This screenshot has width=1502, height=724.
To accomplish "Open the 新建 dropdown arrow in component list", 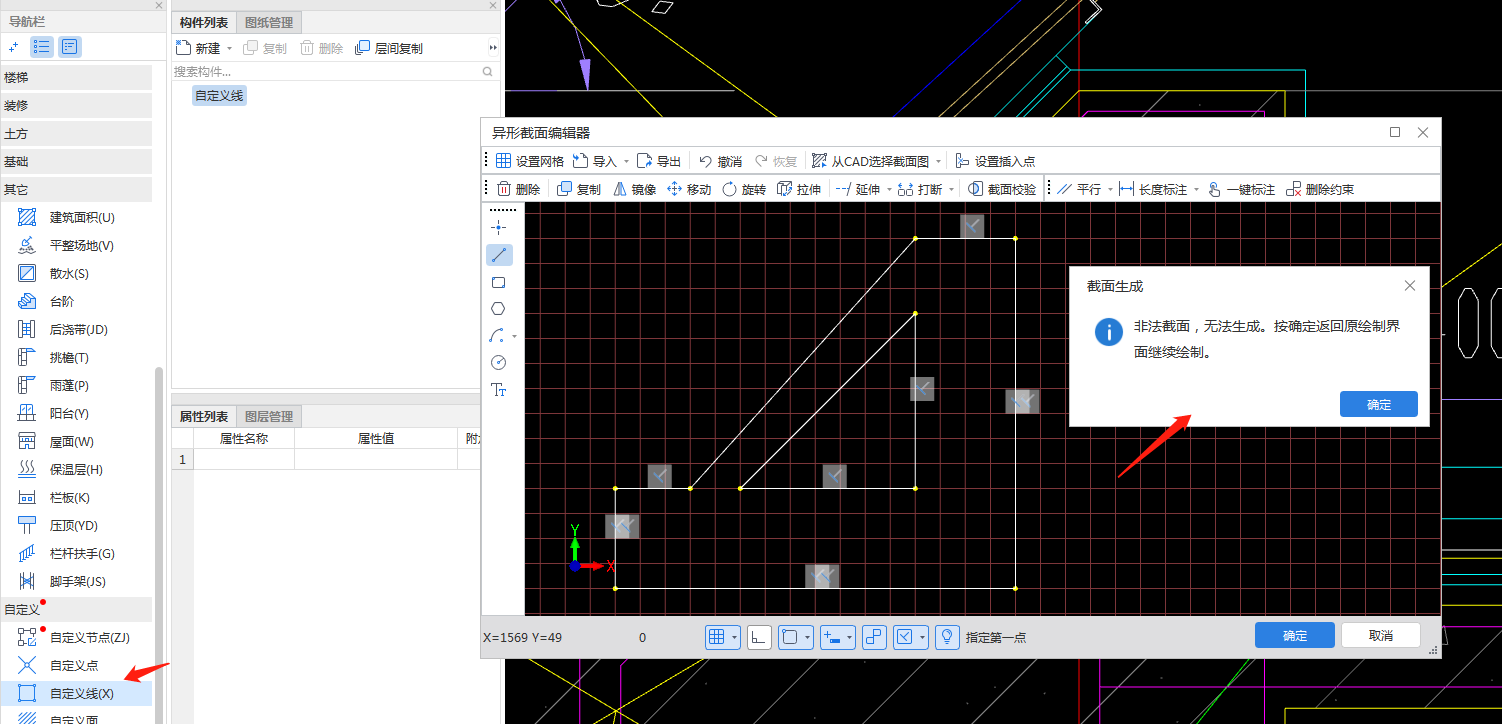I will 229,48.
